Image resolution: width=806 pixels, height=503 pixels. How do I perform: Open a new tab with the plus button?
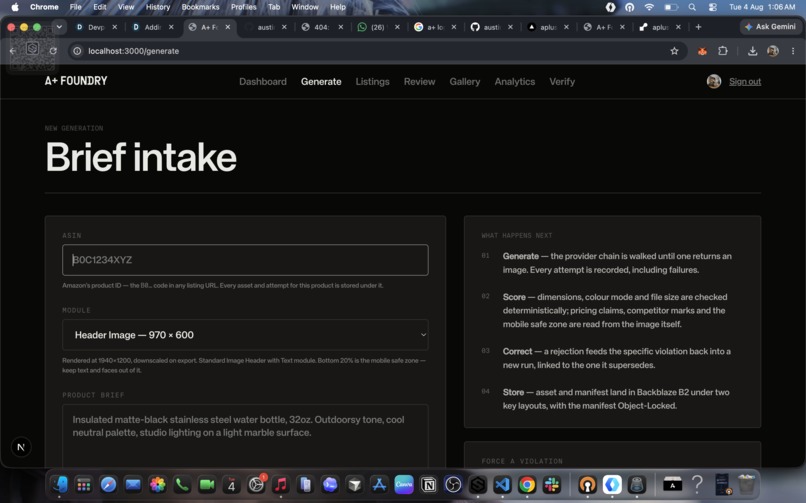coord(698,27)
